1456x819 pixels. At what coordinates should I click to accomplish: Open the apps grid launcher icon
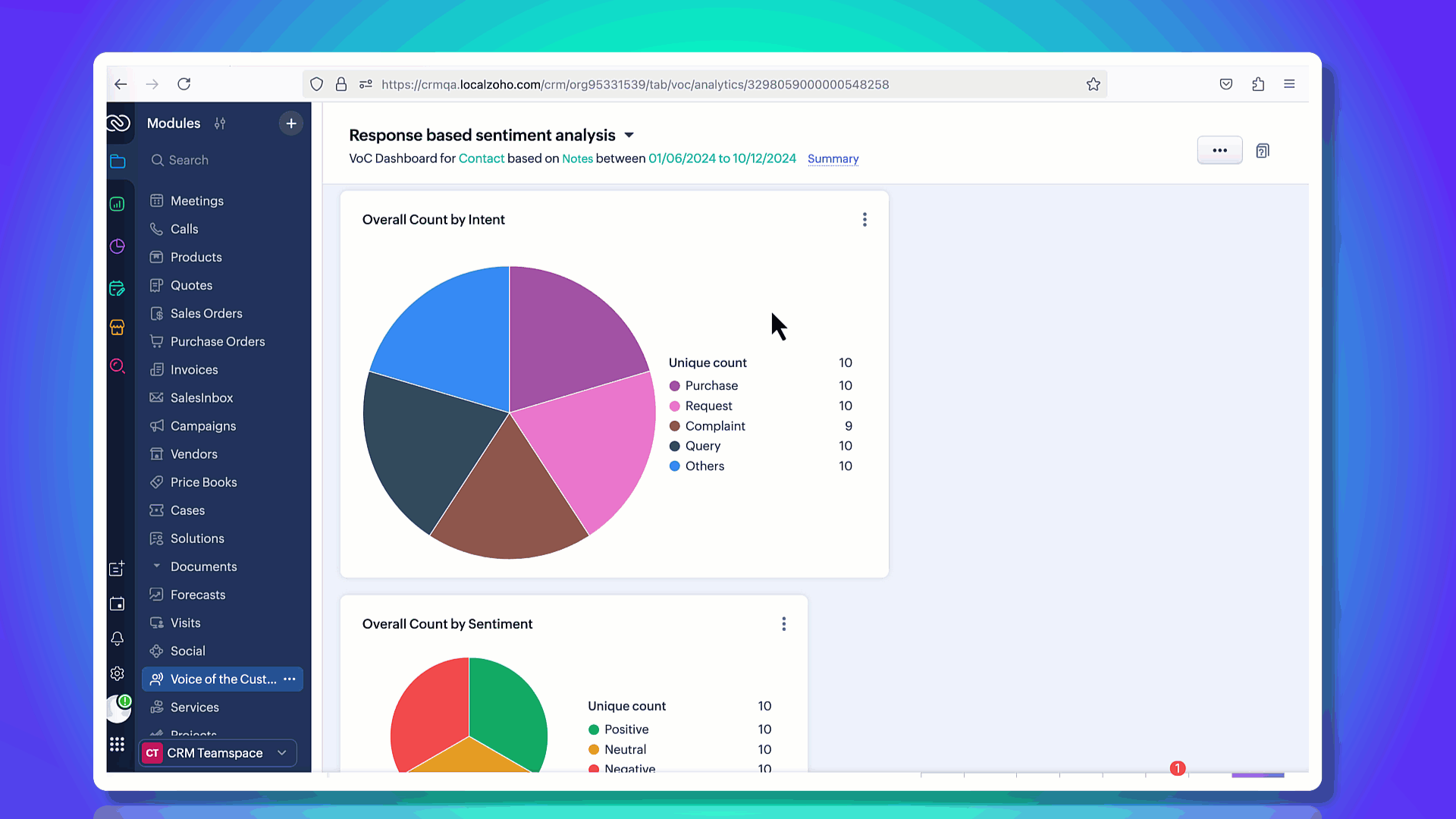coord(117,745)
